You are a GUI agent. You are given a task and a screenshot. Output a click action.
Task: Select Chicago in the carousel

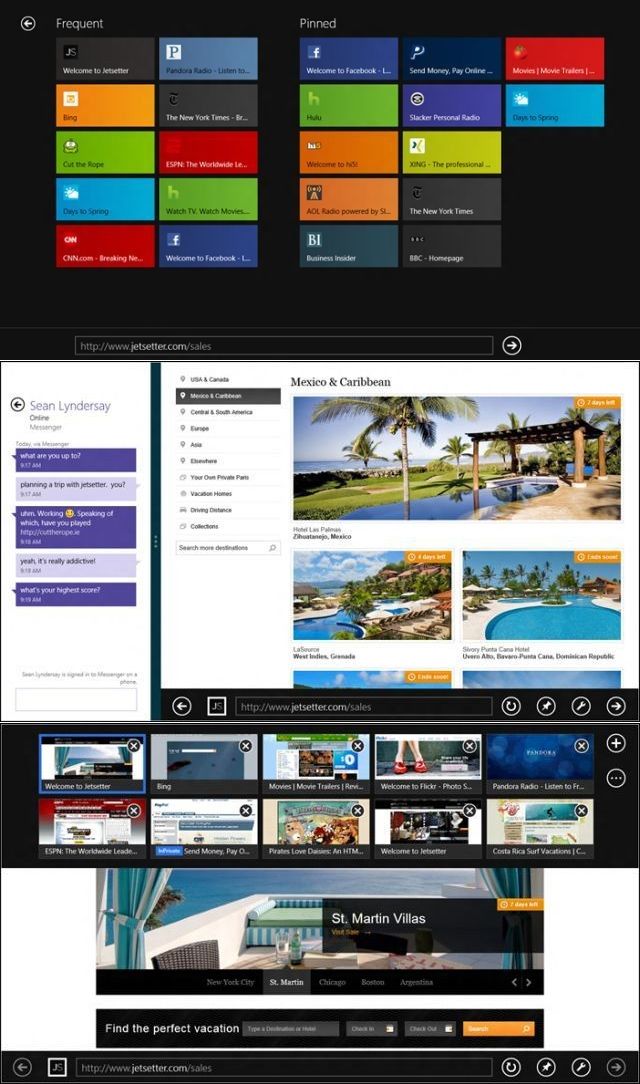[332, 982]
